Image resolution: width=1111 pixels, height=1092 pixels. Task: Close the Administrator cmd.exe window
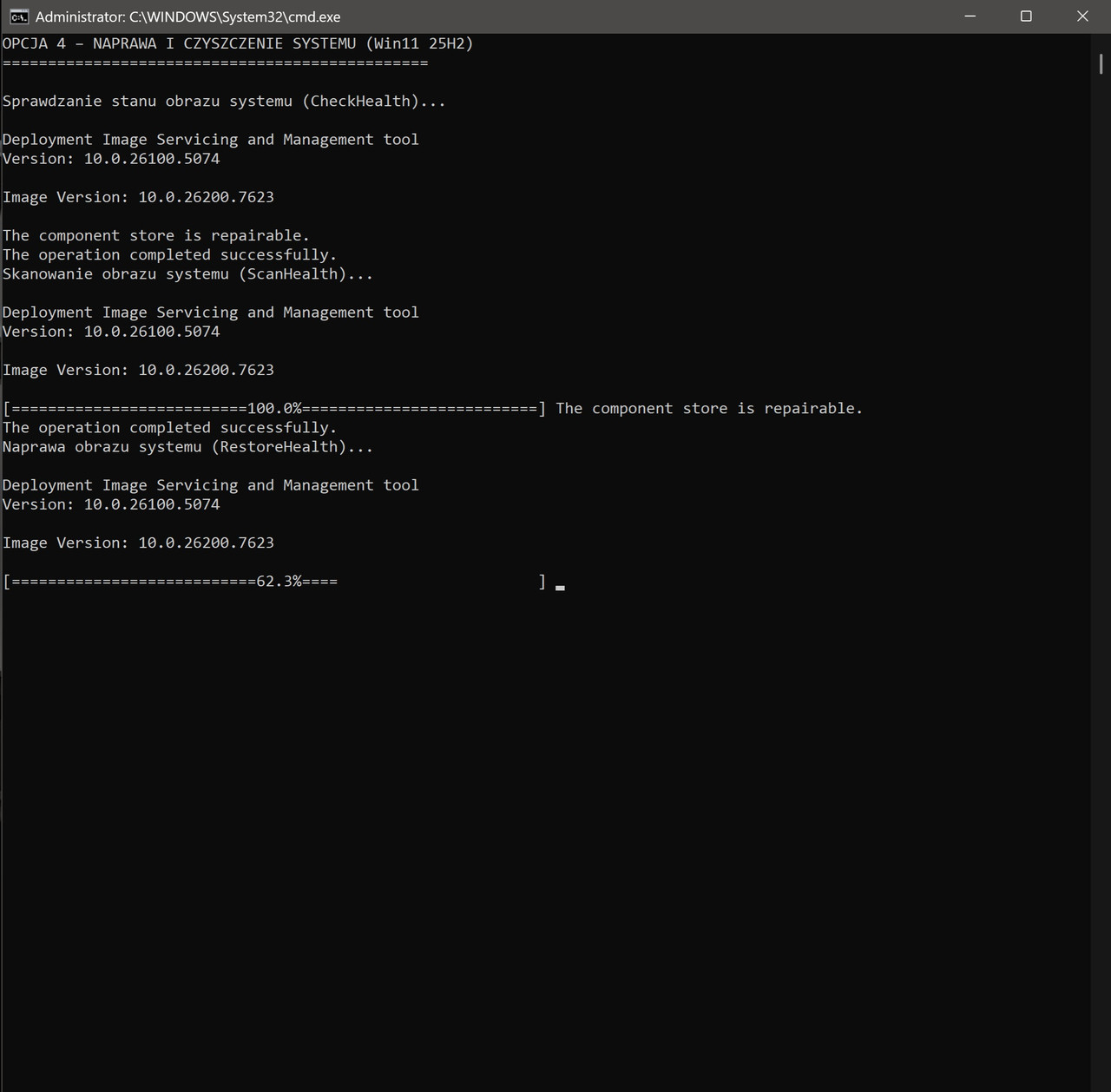tap(1082, 16)
